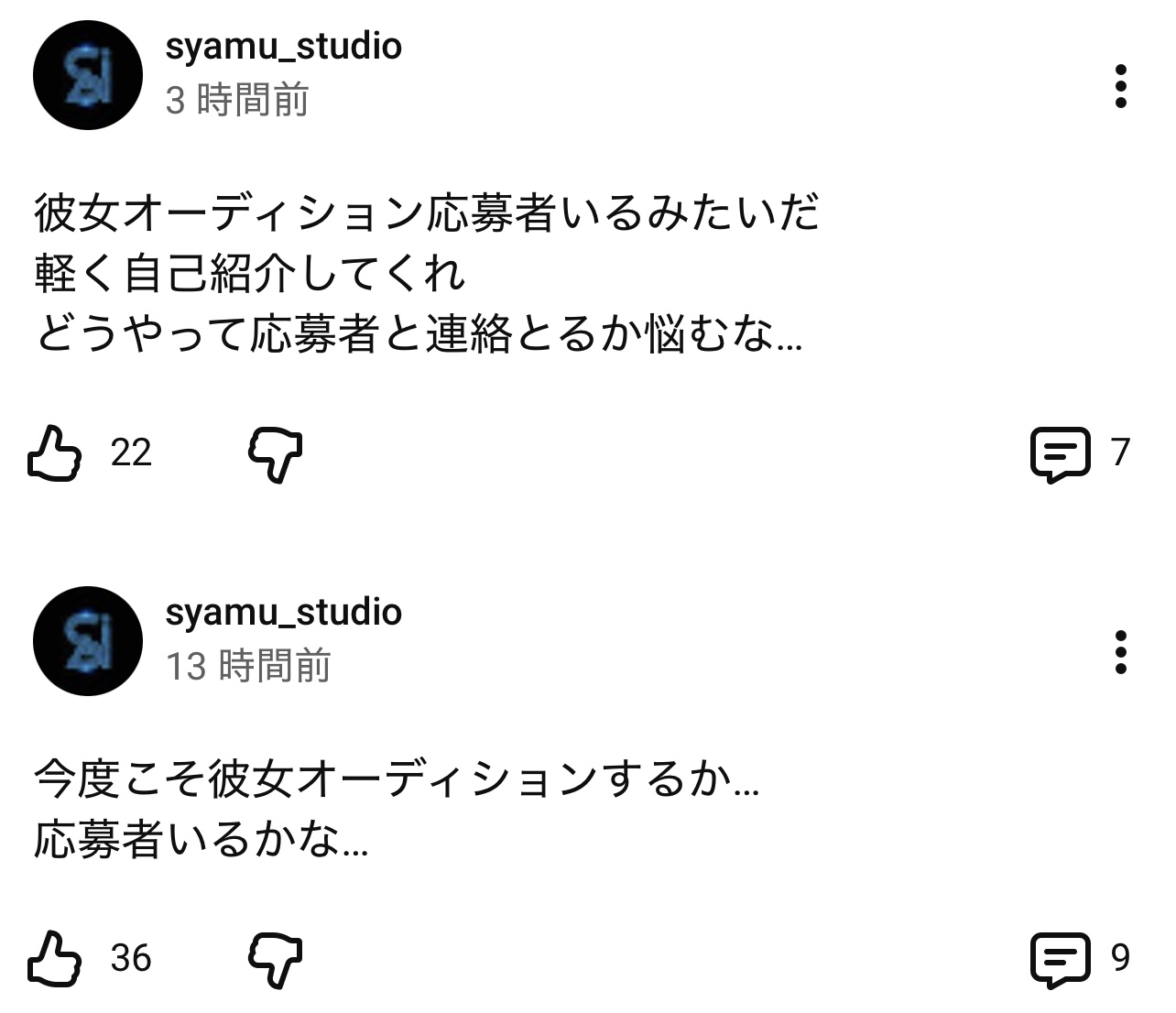The image size is (1176, 1013).
Task: Dislike the 3時間前 community post
Action: click(x=275, y=454)
